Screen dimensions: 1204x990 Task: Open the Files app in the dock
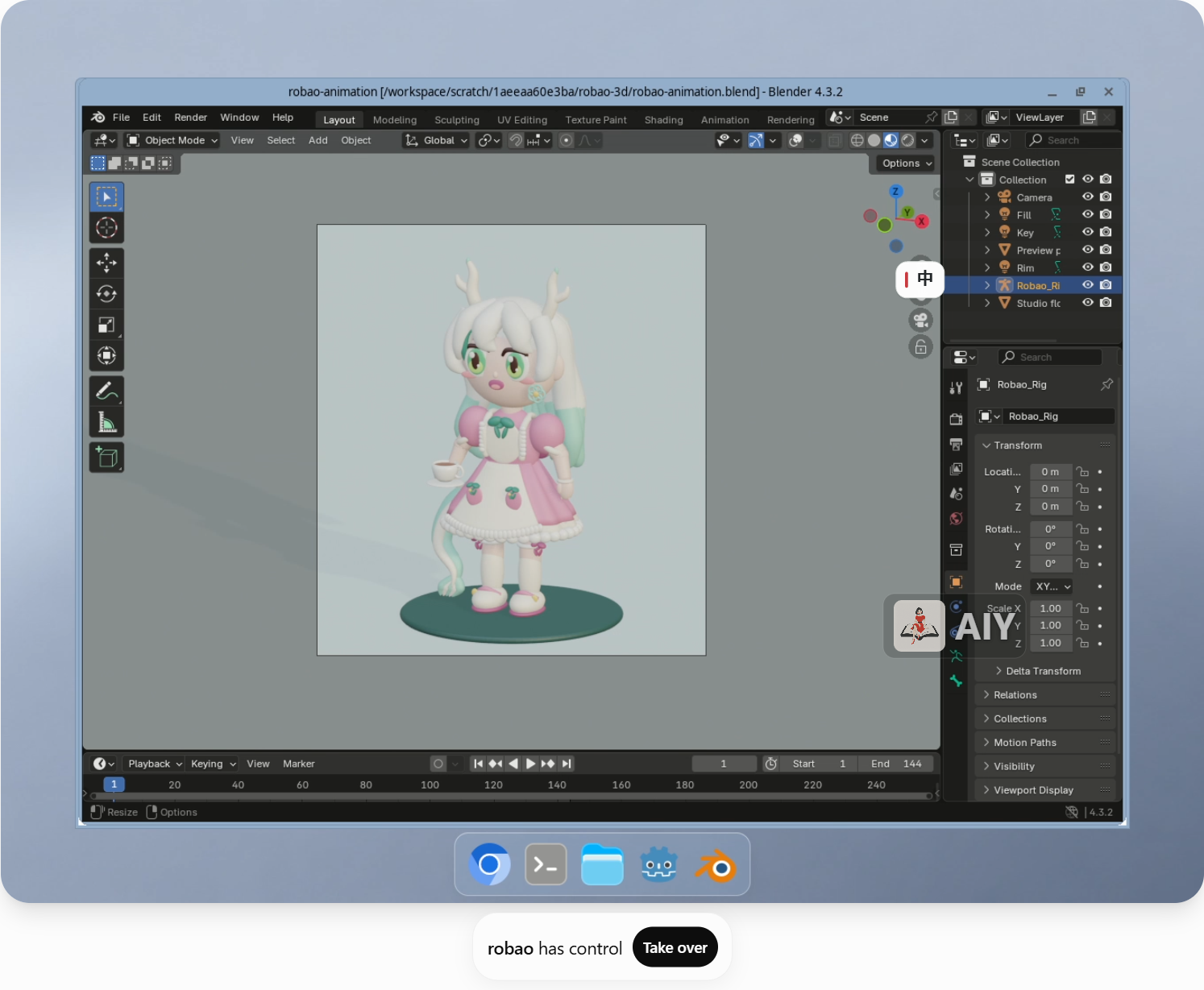pyautogui.click(x=602, y=865)
